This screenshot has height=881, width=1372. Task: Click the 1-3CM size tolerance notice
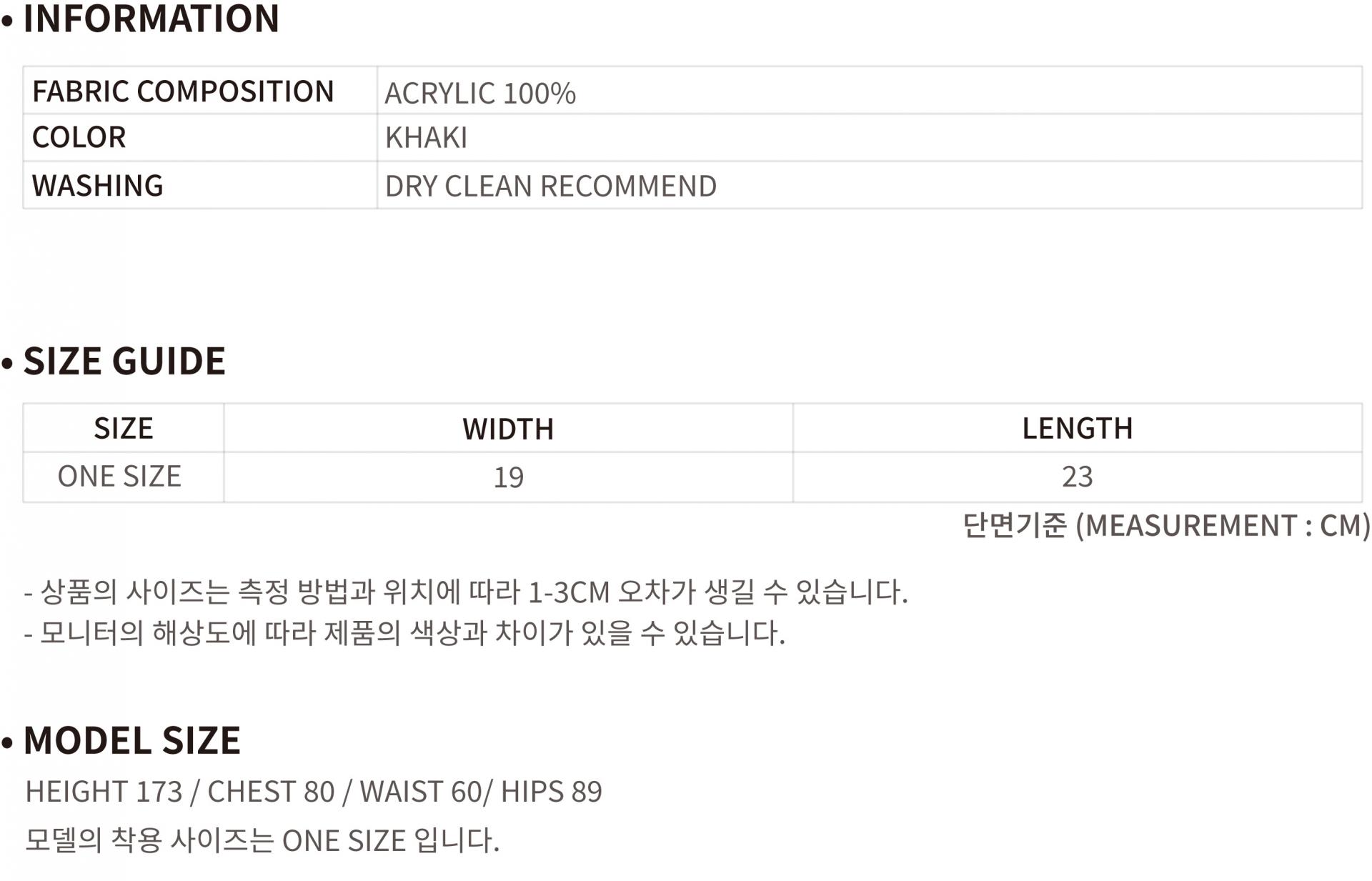click(466, 592)
